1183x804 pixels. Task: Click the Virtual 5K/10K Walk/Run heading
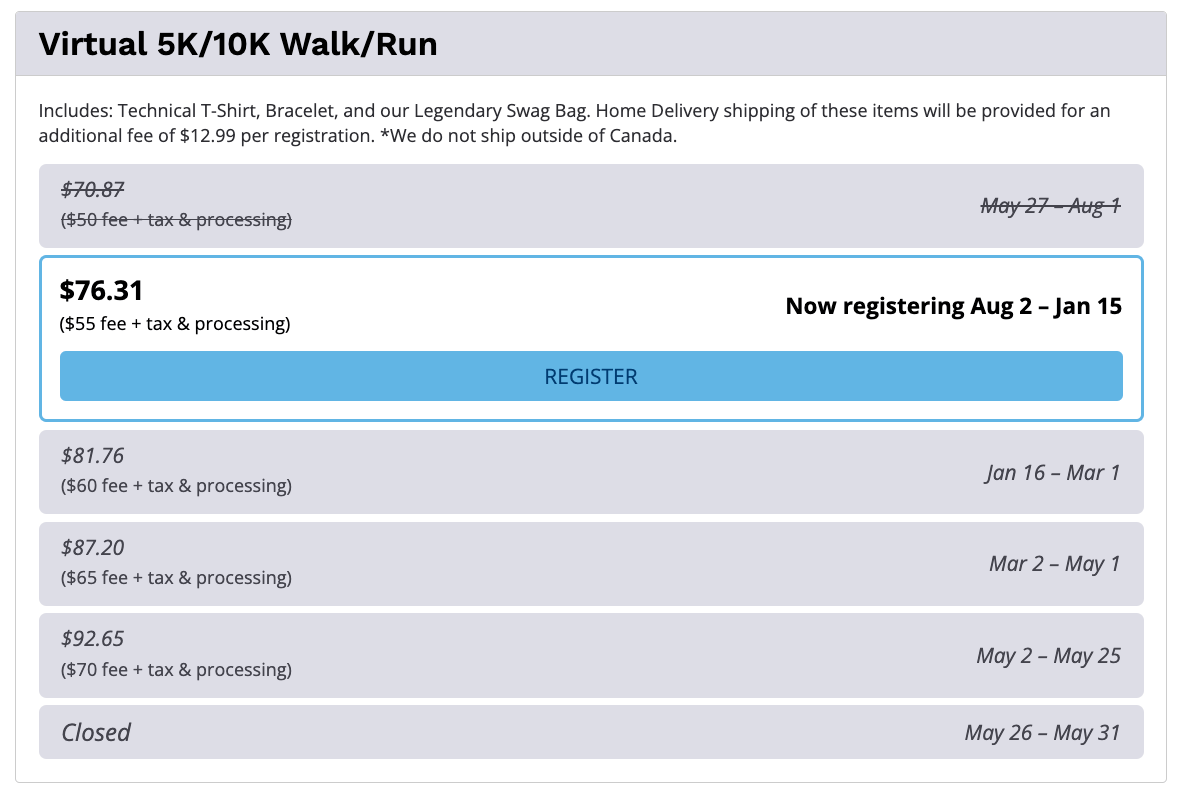[238, 44]
